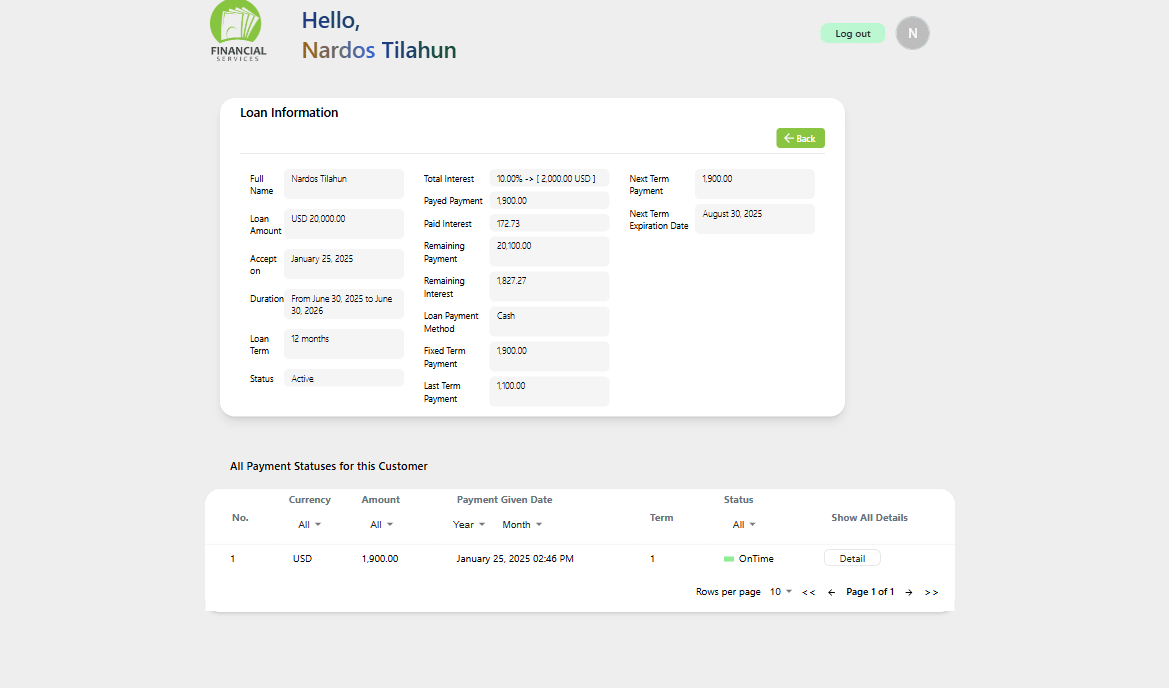Open Detail for the first payment row
The image size is (1169, 688).
(852, 558)
